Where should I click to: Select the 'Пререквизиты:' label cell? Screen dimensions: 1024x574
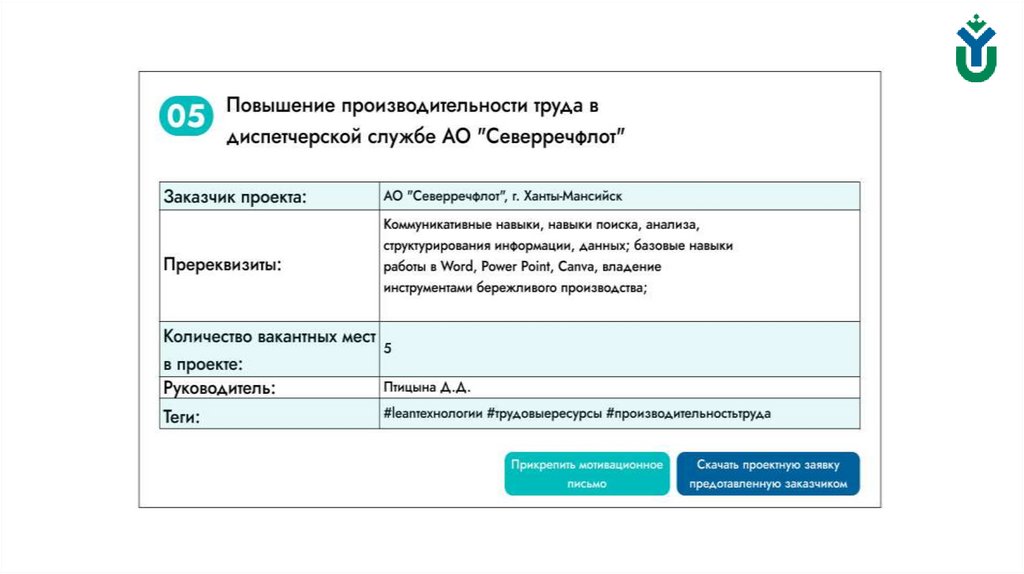coord(269,265)
